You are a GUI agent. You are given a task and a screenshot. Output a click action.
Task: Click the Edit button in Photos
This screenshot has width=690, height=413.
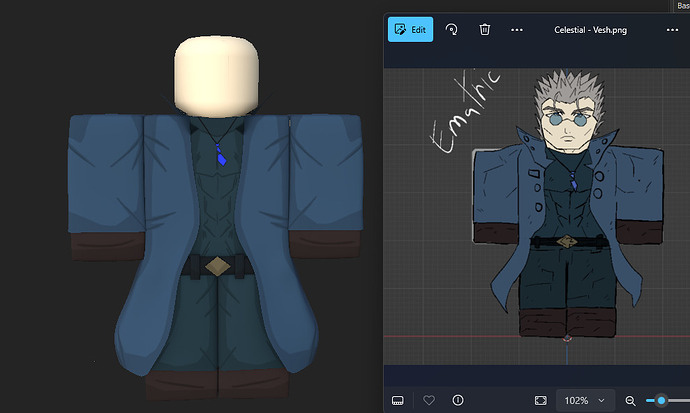click(x=410, y=29)
